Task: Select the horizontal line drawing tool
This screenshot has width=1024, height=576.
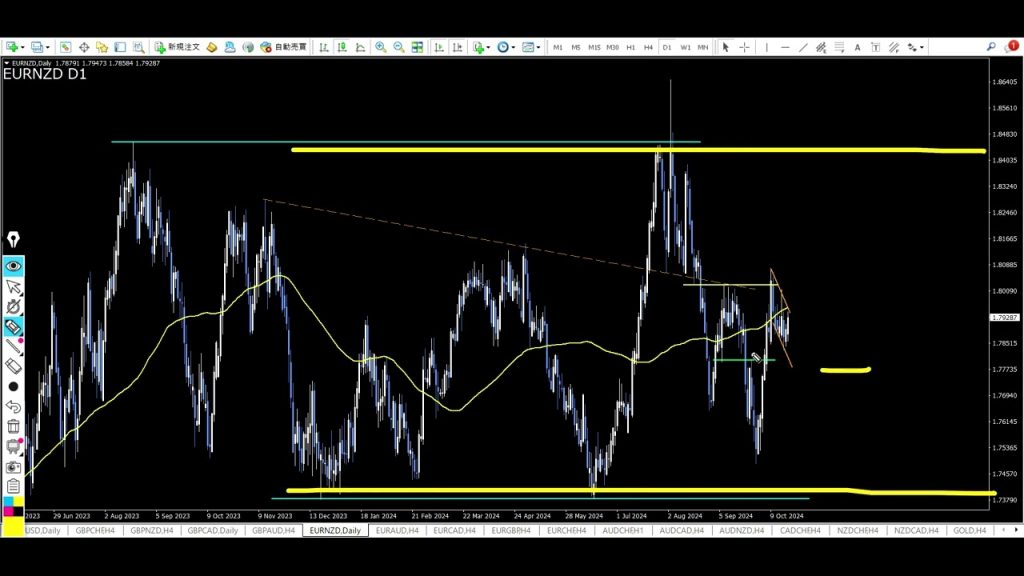Action: [785, 47]
